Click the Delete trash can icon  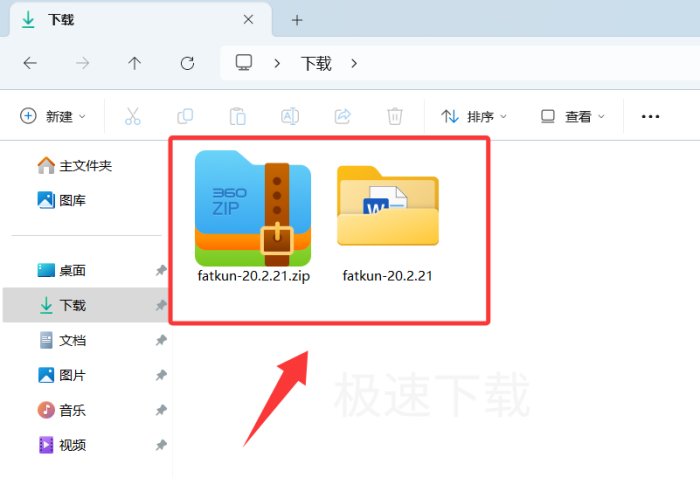pos(395,116)
